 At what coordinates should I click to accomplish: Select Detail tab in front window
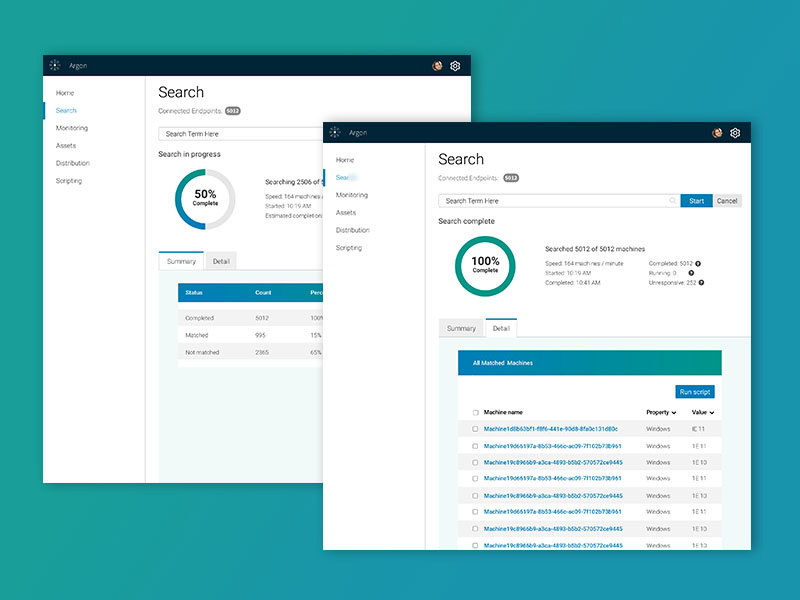click(x=501, y=328)
